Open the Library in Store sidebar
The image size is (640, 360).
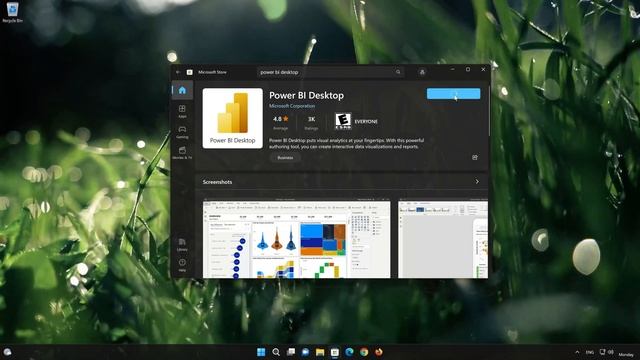click(182, 244)
